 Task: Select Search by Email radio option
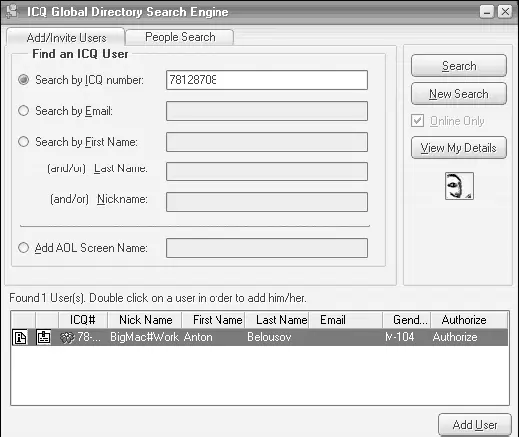point(23,111)
